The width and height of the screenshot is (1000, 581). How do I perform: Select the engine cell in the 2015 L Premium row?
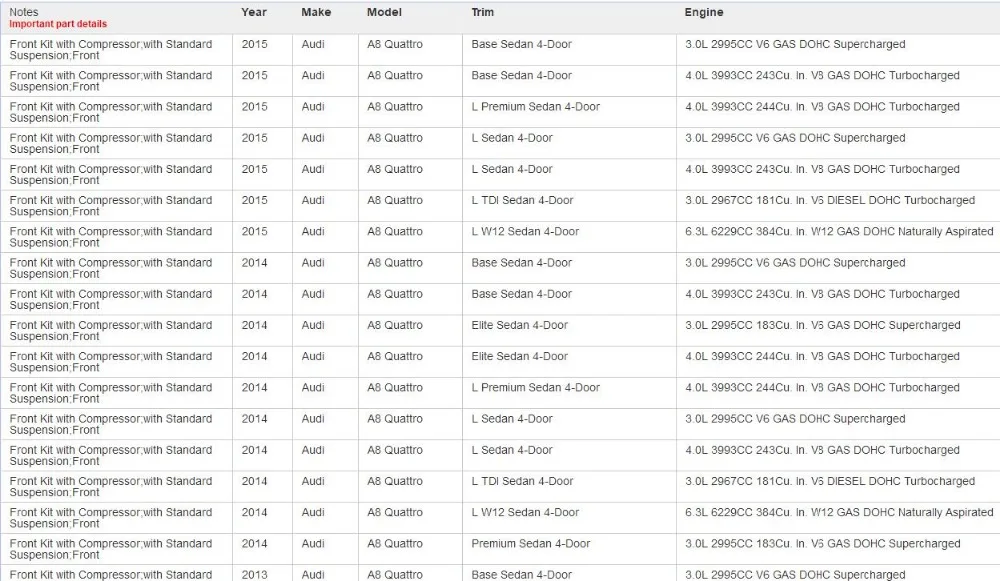823,107
